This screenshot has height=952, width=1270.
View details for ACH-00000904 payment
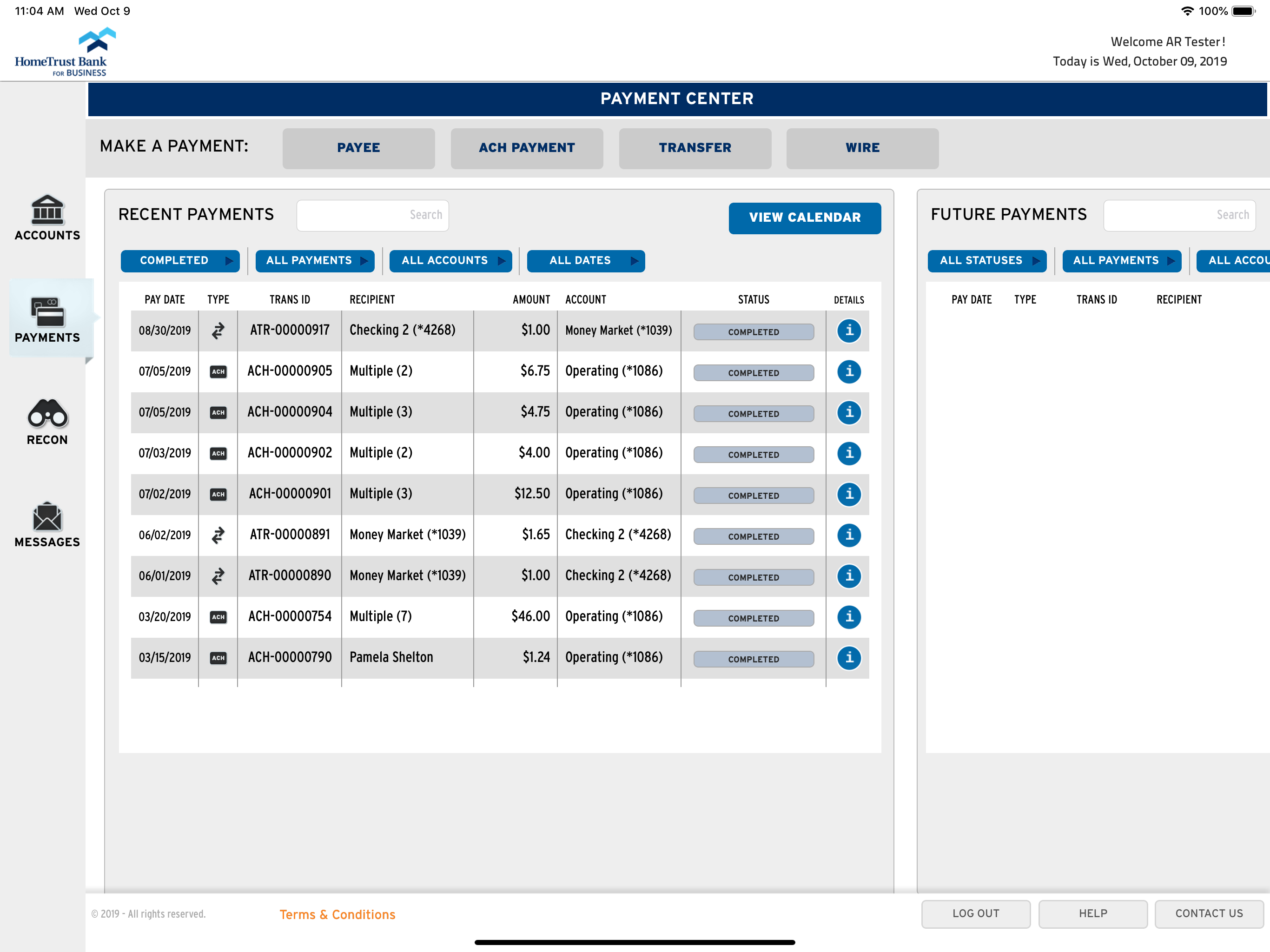pos(848,412)
